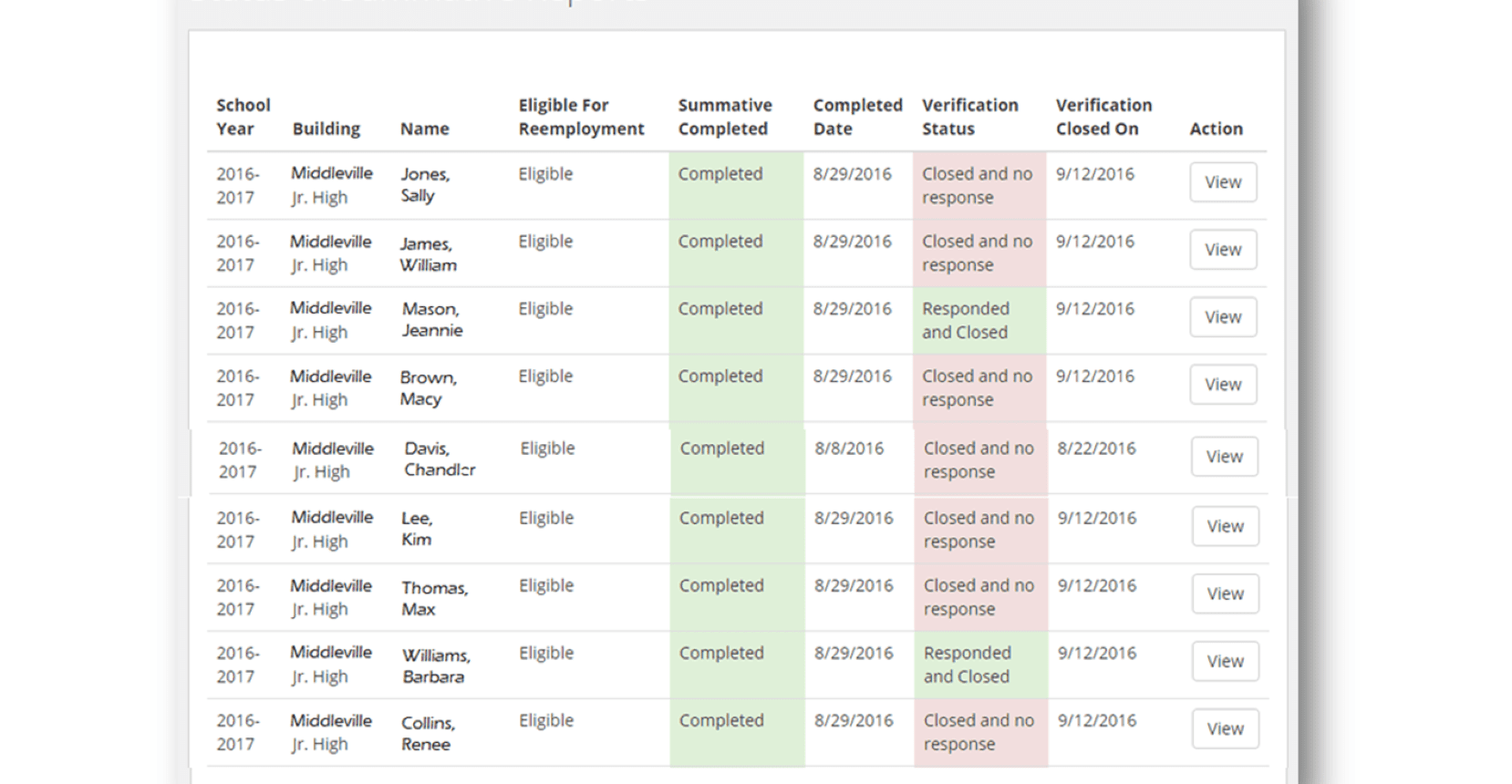Select the Summative Completed column header

click(x=724, y=117)
